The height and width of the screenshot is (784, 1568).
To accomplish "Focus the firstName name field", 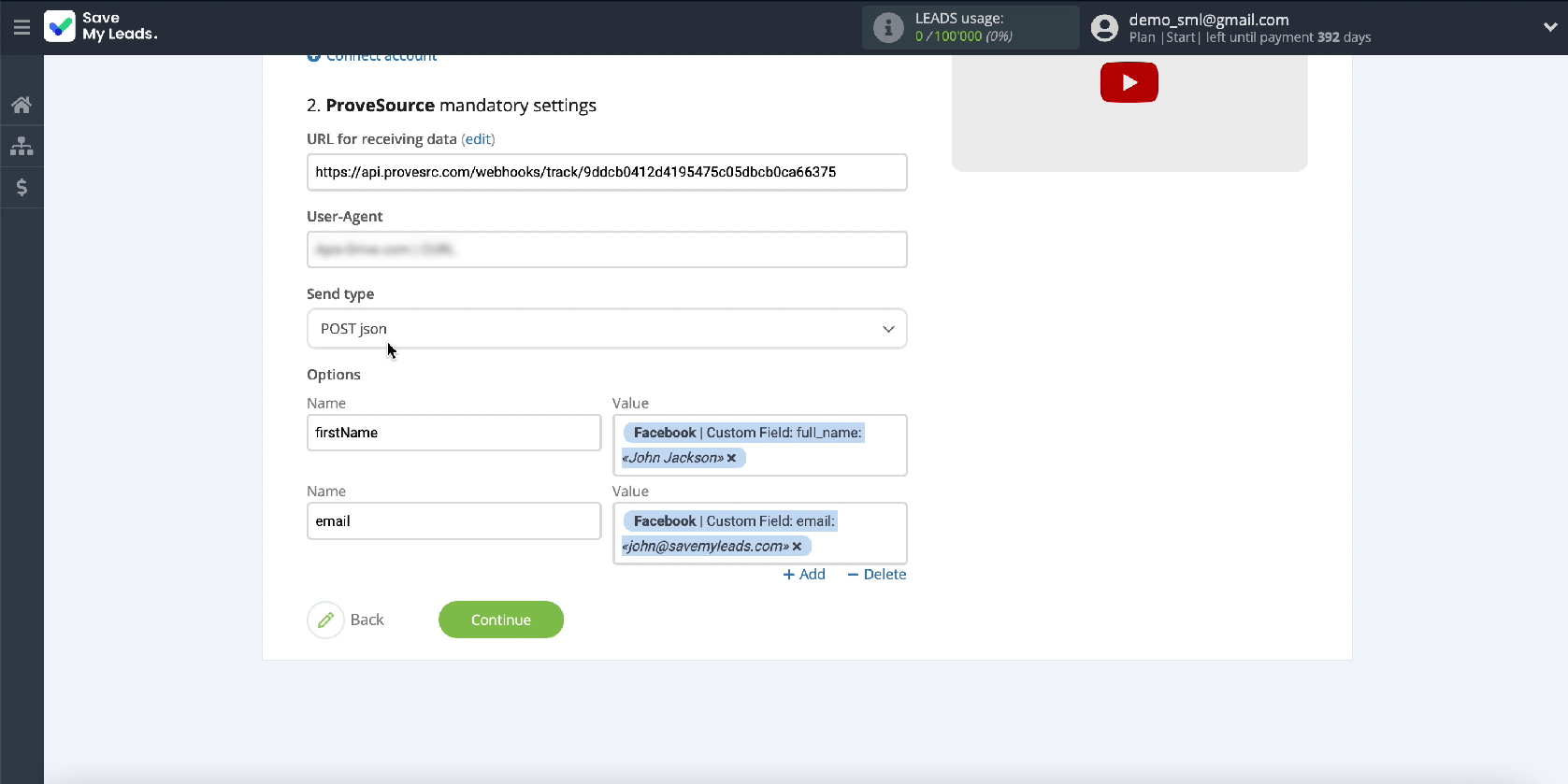I will coord(453,433).
